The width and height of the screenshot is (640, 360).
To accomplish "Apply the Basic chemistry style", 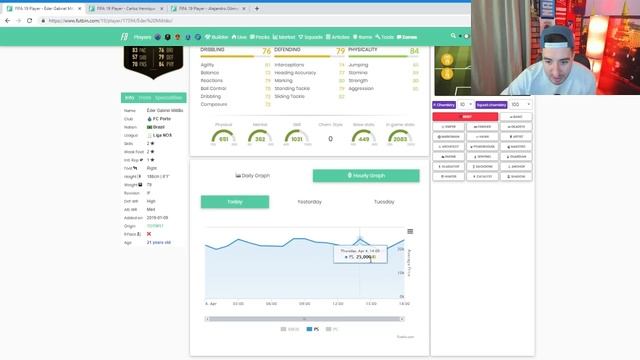I will coord(516,117).
